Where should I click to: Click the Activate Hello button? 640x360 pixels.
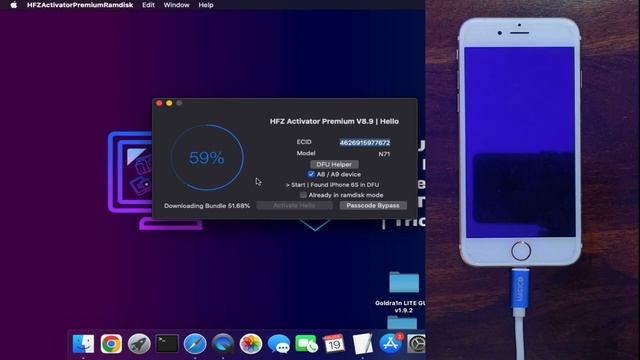pyautogui.click(x=294, y=205)
